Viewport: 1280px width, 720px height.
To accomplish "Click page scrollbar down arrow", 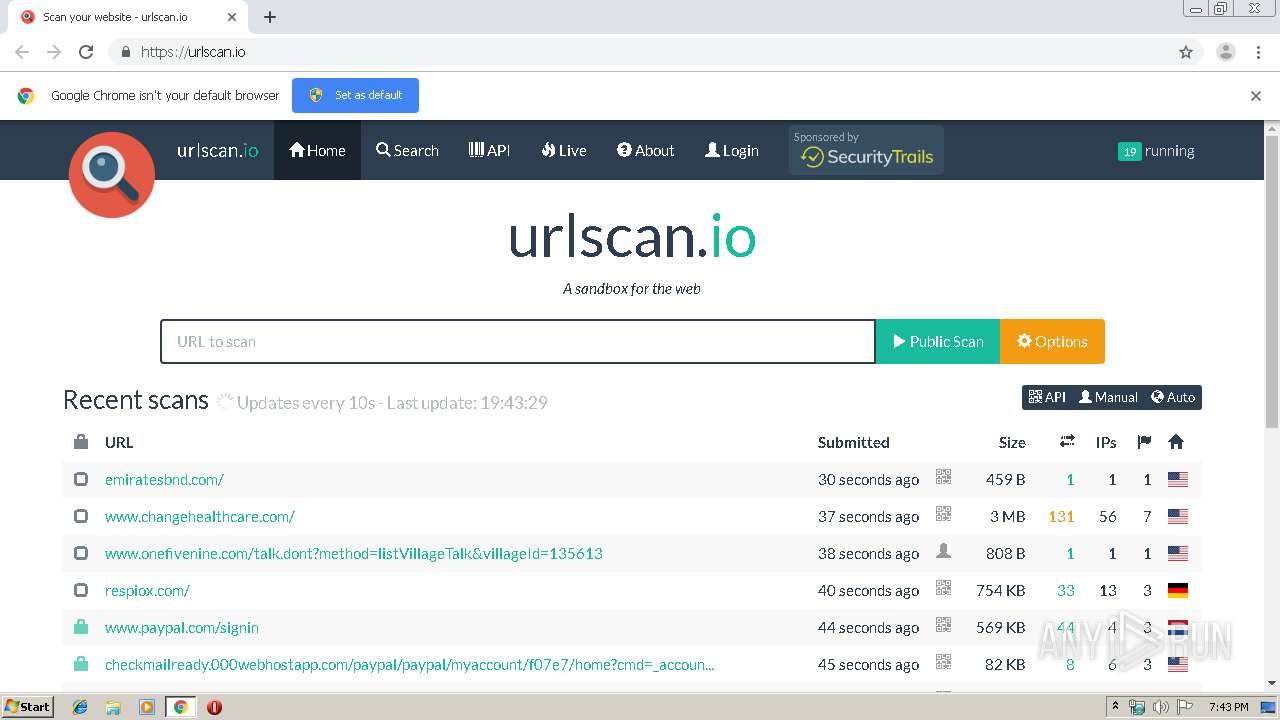I will 1272,684.
